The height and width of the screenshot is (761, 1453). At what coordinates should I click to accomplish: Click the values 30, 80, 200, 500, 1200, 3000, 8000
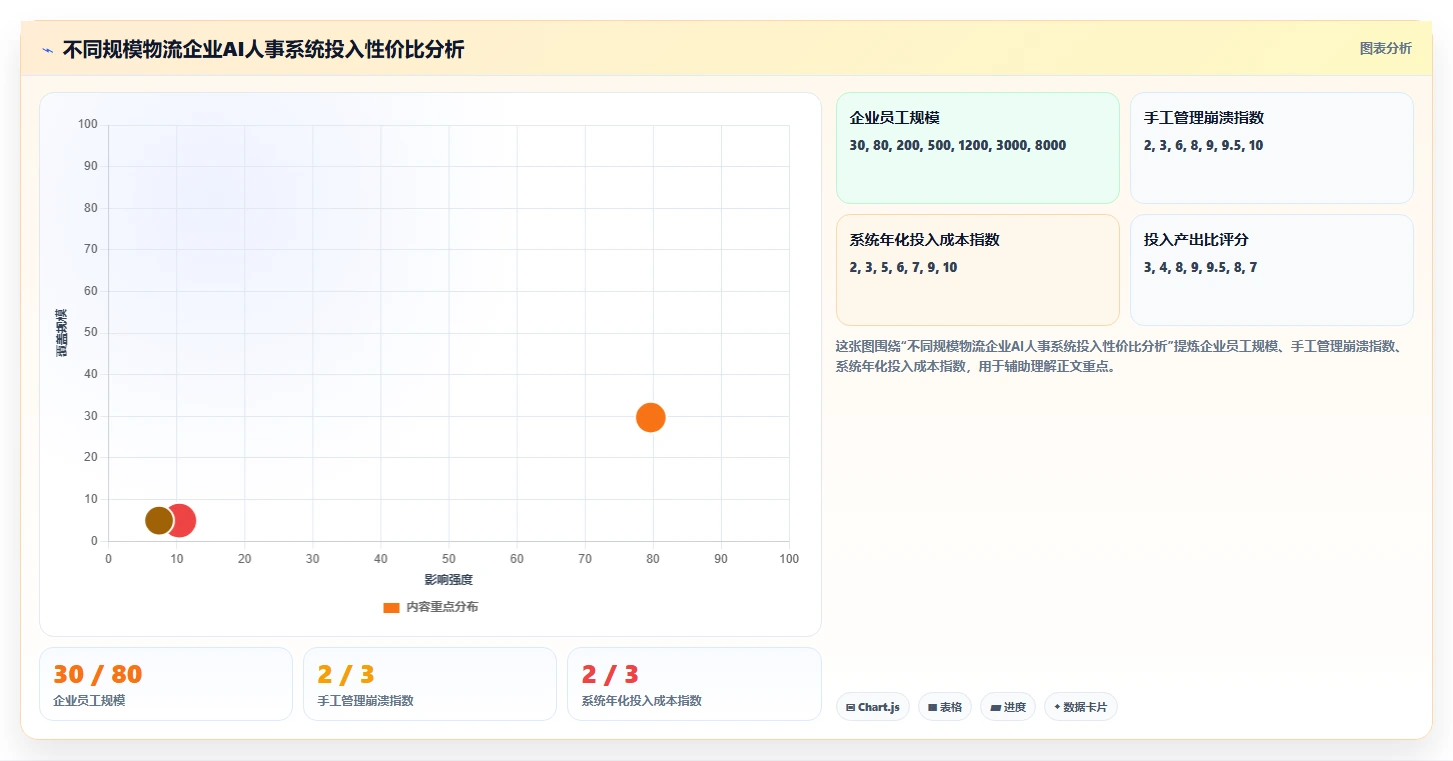point(957,146)
